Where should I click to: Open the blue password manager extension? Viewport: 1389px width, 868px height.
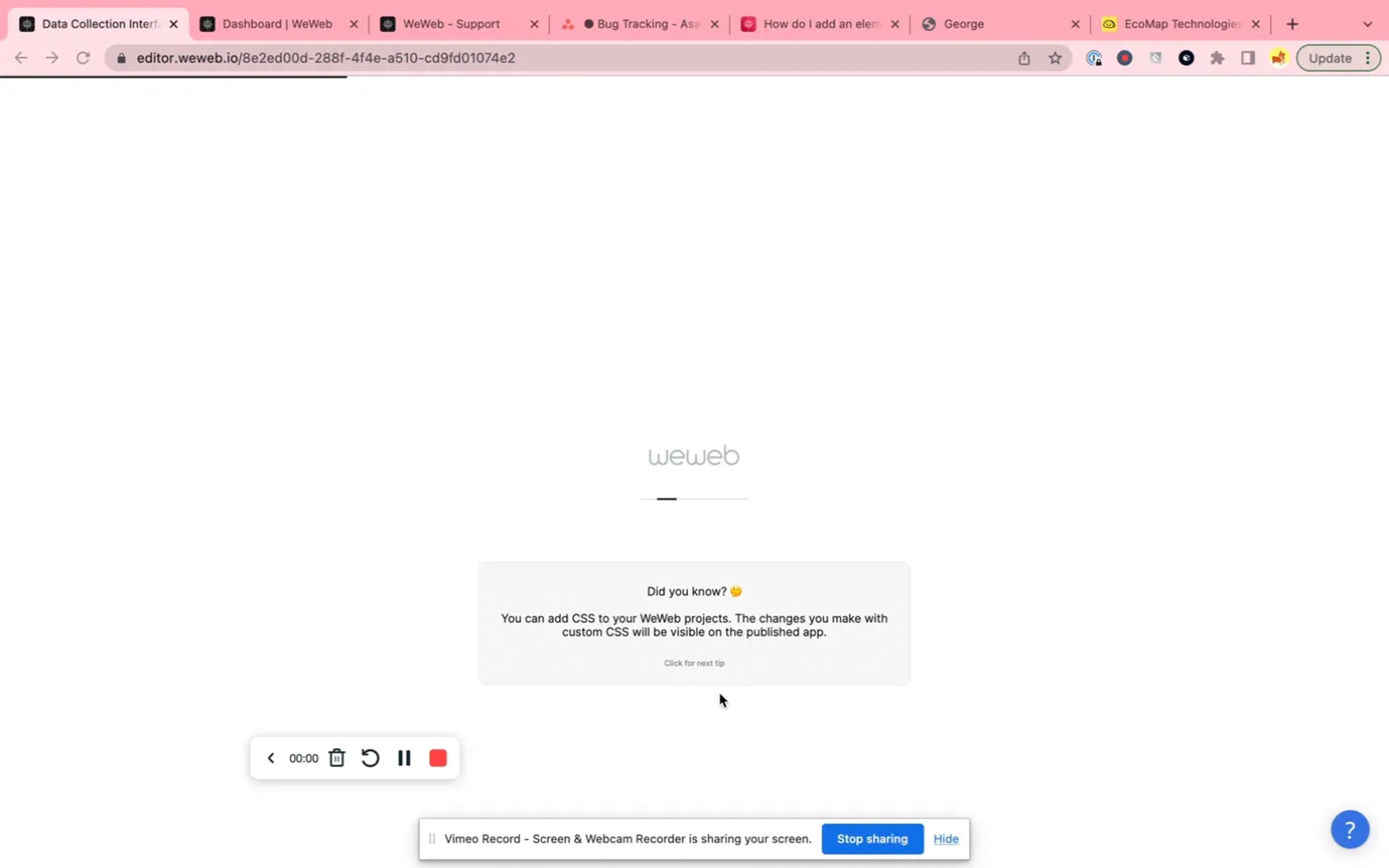(x=1094, y=58)
